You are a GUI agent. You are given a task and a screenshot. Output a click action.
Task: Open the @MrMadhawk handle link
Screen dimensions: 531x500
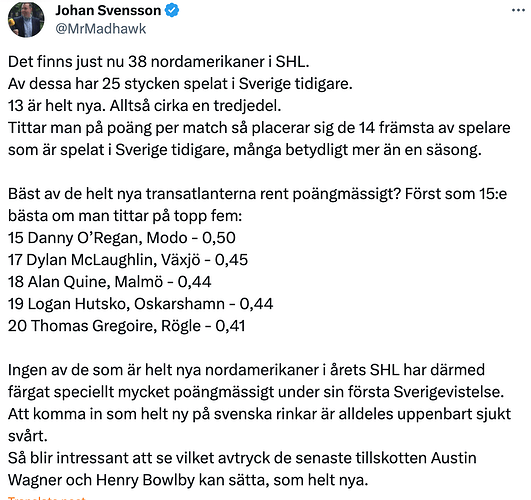point(101,29)
